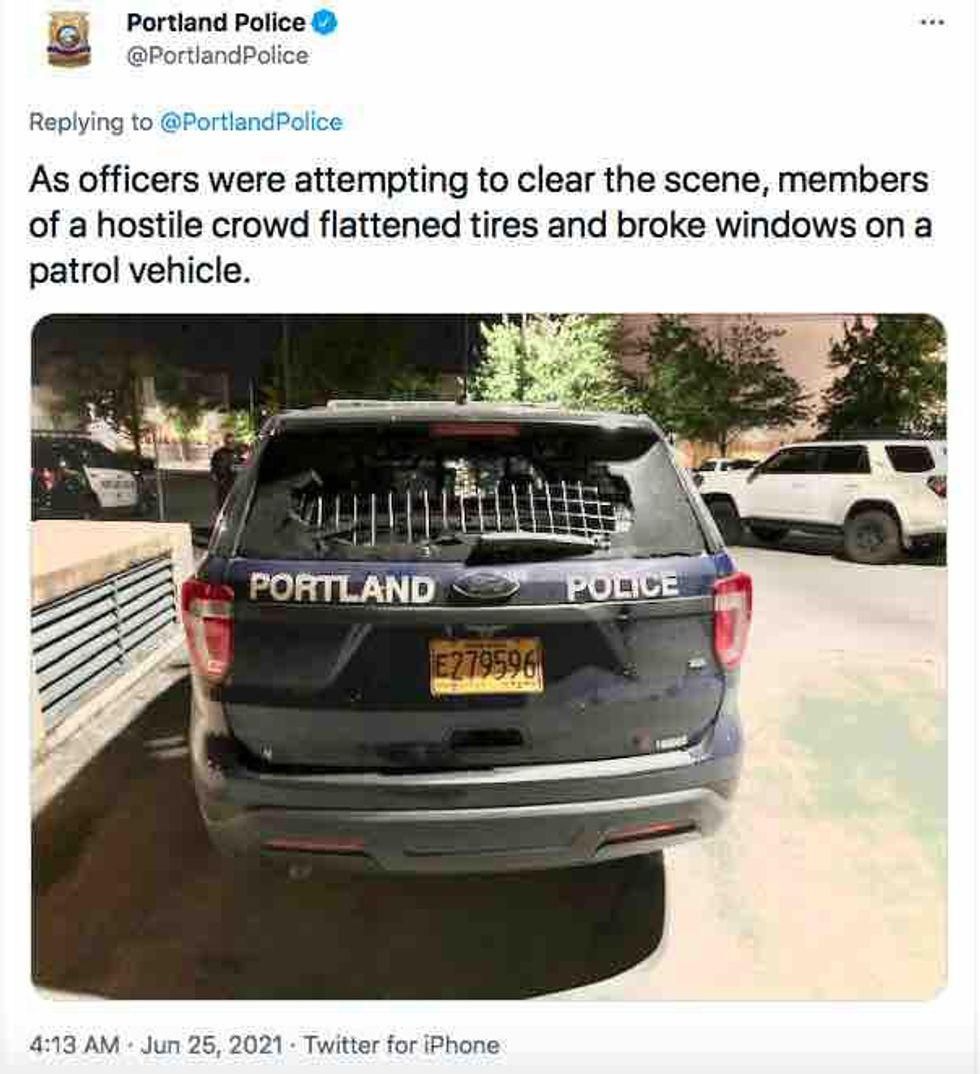Screen dimensions: 980x1074
Task: Click the @PortlandPolice handle below the name
Action: [217, 55]
